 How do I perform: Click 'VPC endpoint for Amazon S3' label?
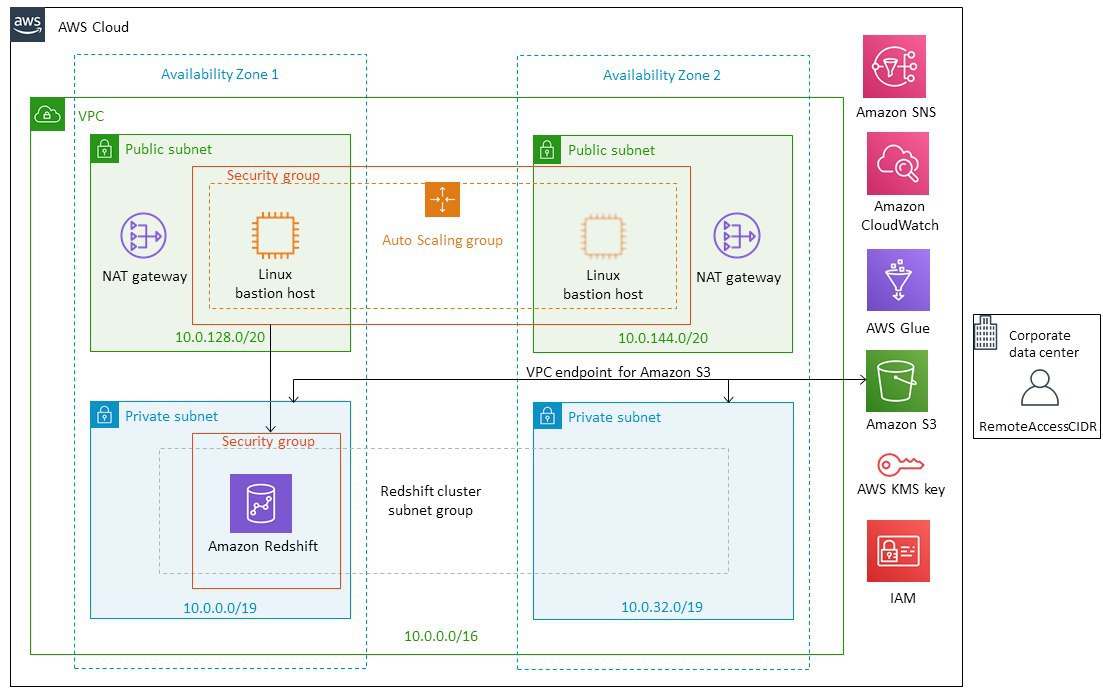[618, 372]
